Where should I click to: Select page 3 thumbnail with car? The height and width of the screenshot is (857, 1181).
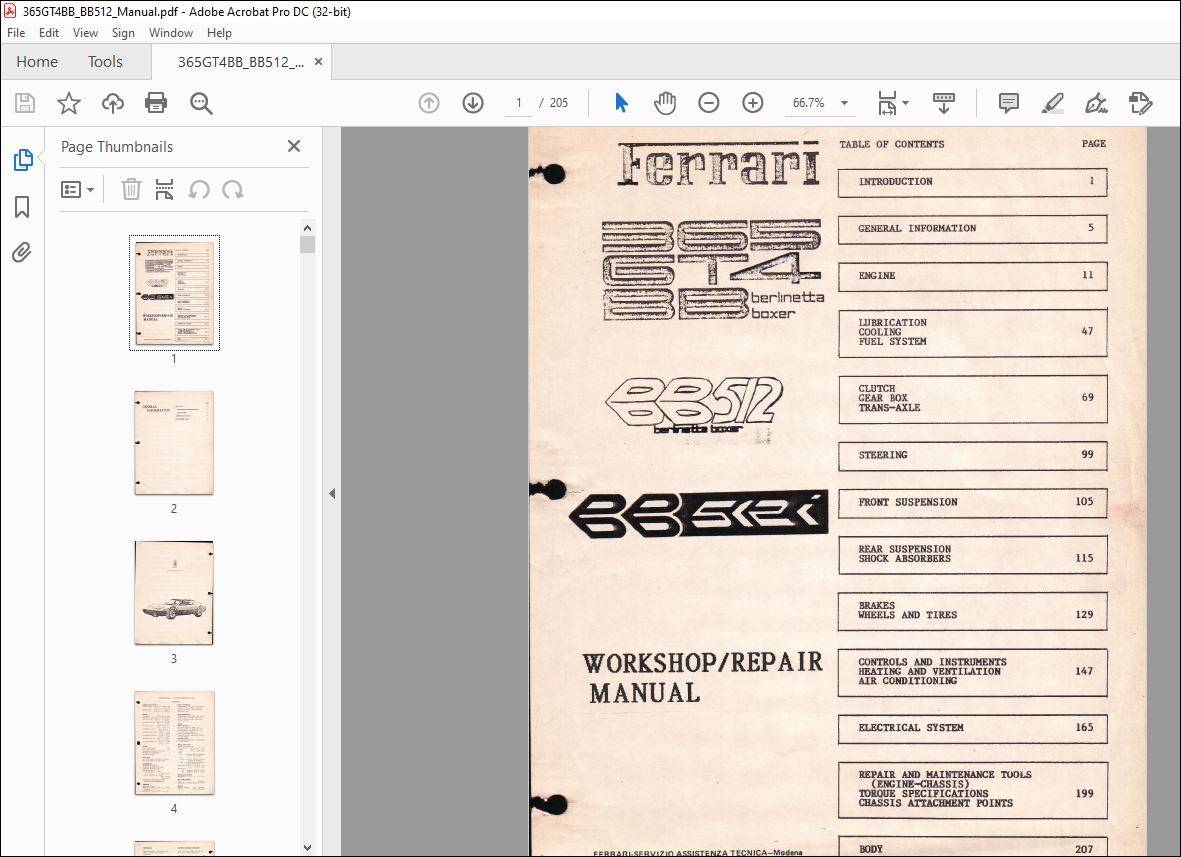174,593
